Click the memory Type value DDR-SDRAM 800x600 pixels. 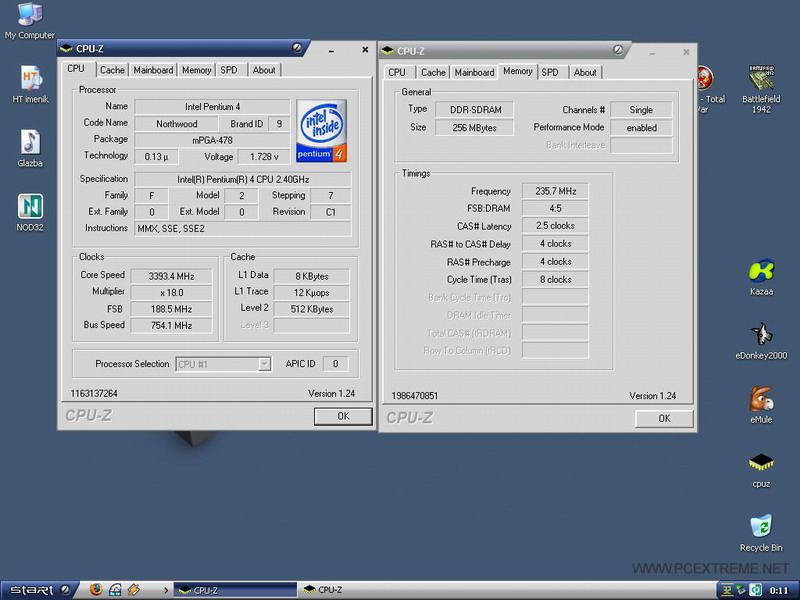click(x=474, y=110)
